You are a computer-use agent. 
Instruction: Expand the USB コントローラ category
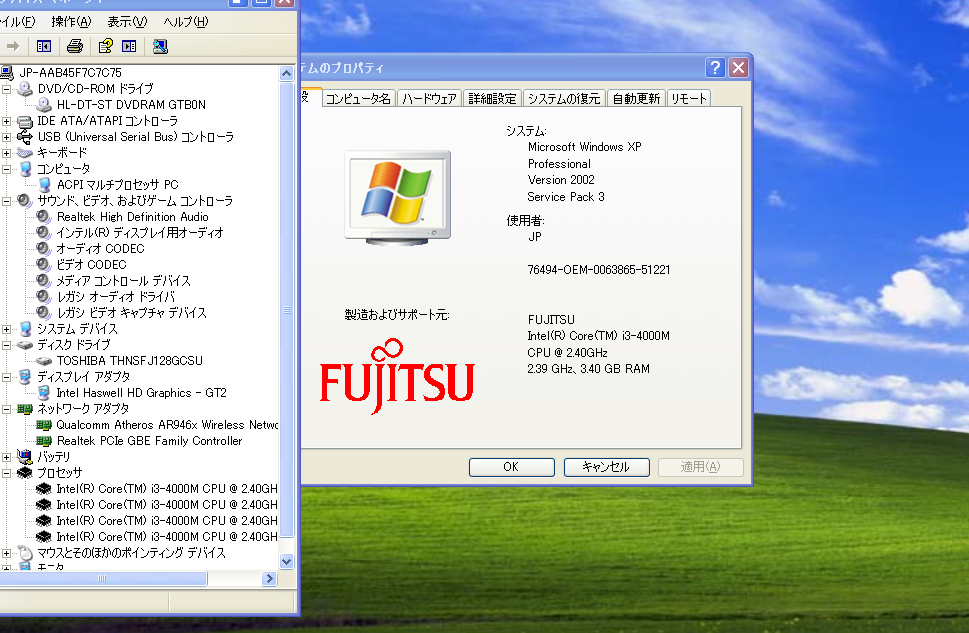pos(6,137)
